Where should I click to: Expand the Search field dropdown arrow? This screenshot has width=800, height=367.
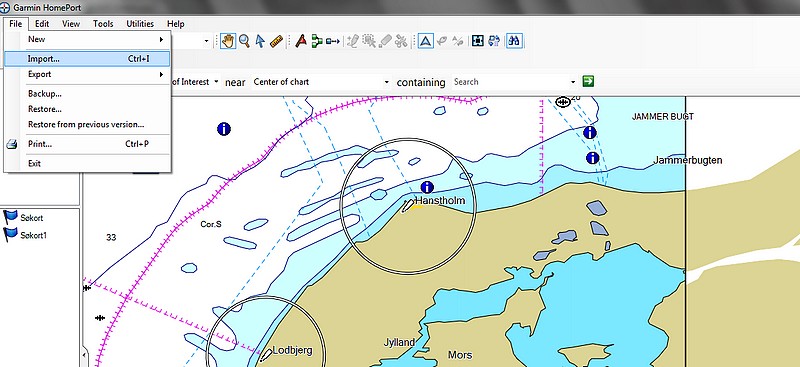click(573, 82)
